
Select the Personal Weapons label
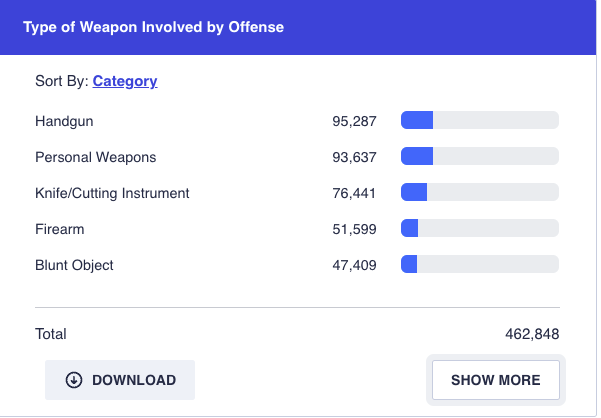(x=95, y=157)
